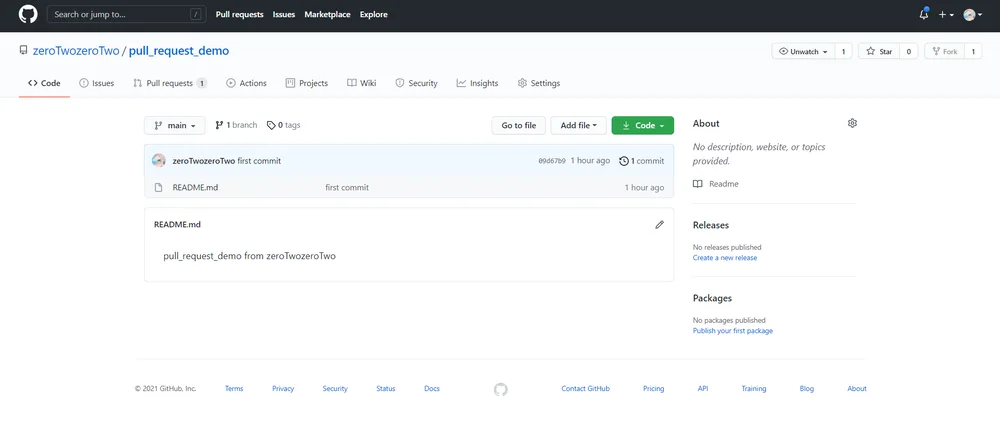1000x439 pixels.
Task: Click the About settings gear icon
Action: (x=852, y=123)
